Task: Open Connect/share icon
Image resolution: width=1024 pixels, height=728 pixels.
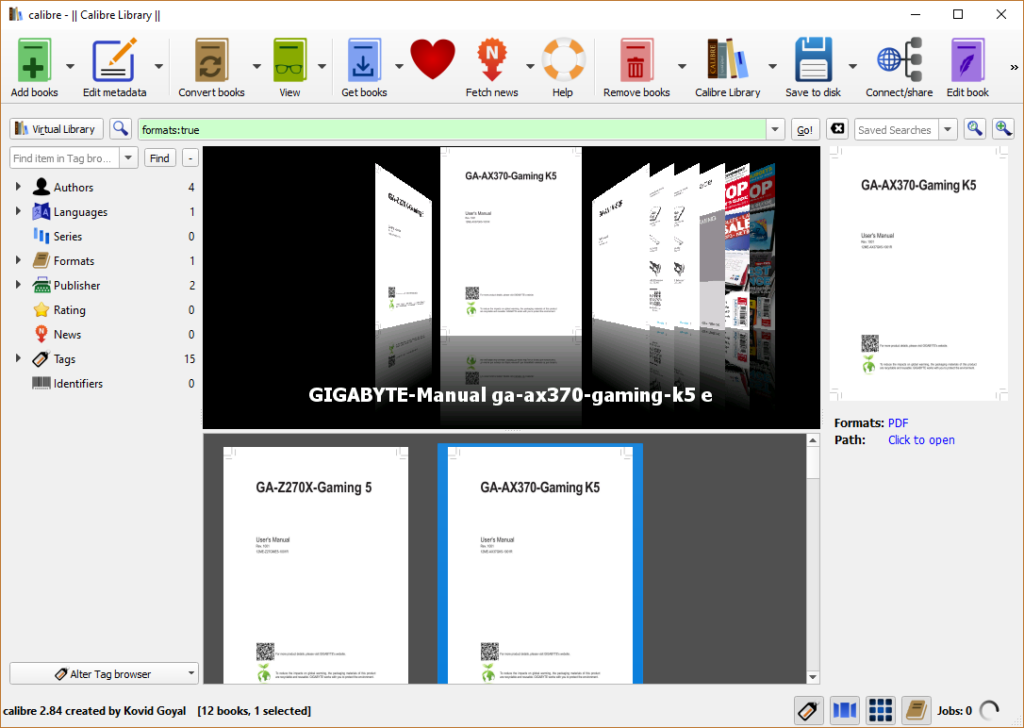Action: click(899, 60)
